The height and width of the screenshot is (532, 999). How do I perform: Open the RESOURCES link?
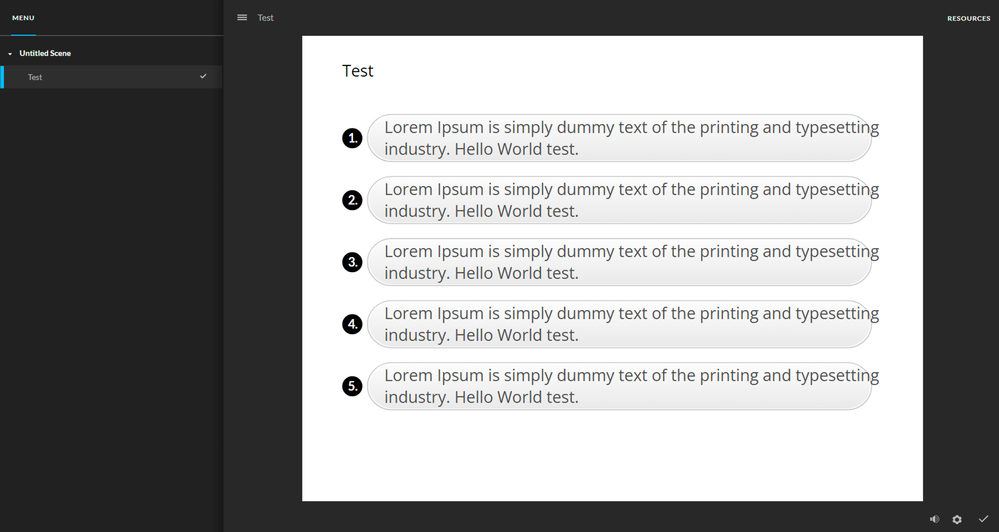point(968,18)
